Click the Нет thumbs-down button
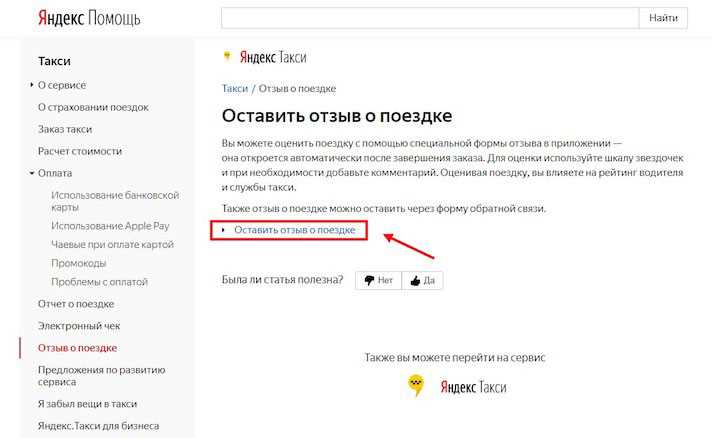Screen dimensions: 712x438 click(x=378, y=281)
